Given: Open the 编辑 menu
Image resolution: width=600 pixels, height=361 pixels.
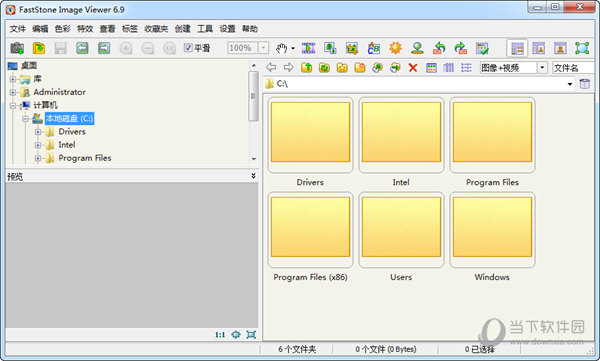Looking at the screenshot, I should [x=40, y=29].
